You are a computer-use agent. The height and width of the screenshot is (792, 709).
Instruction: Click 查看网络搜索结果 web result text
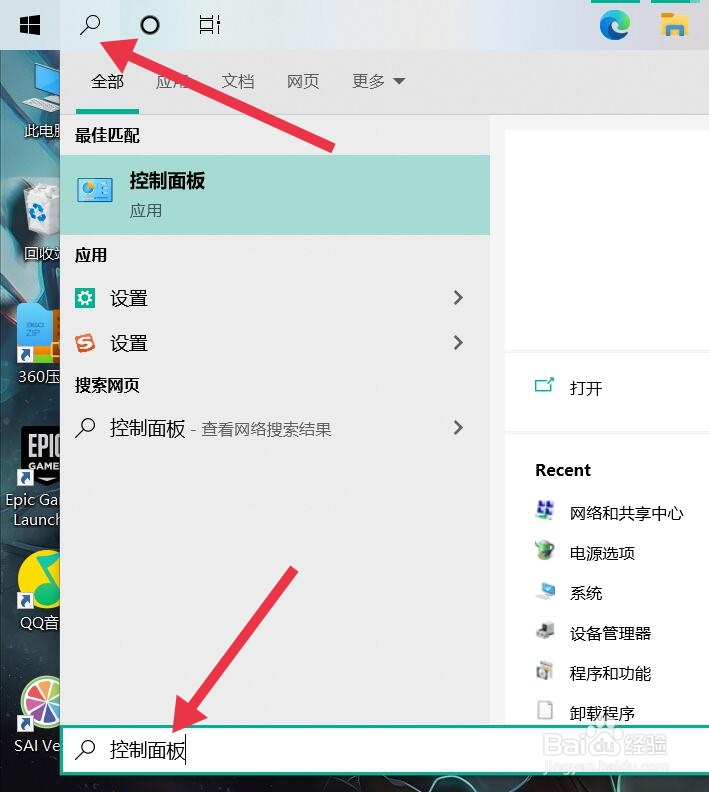(266, 430)
